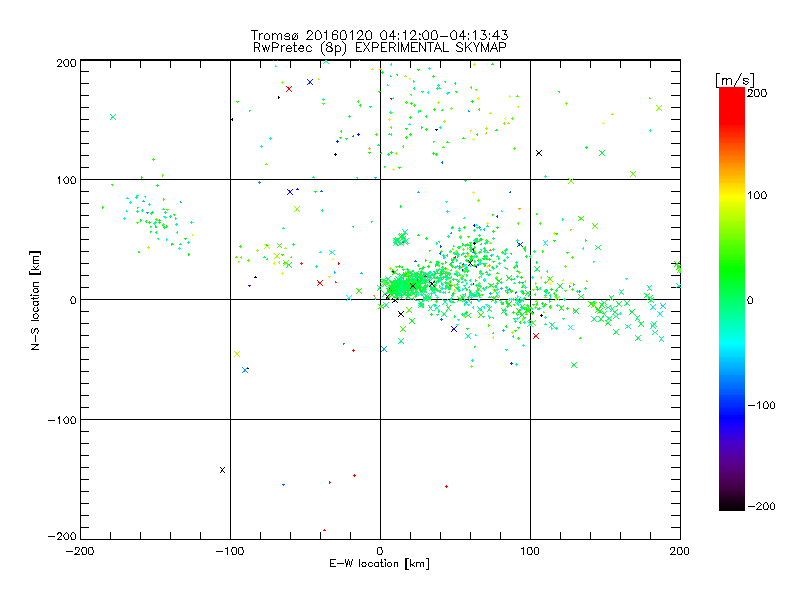Pick the black bottom of the velocity colorbar
The width and height of the screenshot is (800, 600).
point(732,503)
